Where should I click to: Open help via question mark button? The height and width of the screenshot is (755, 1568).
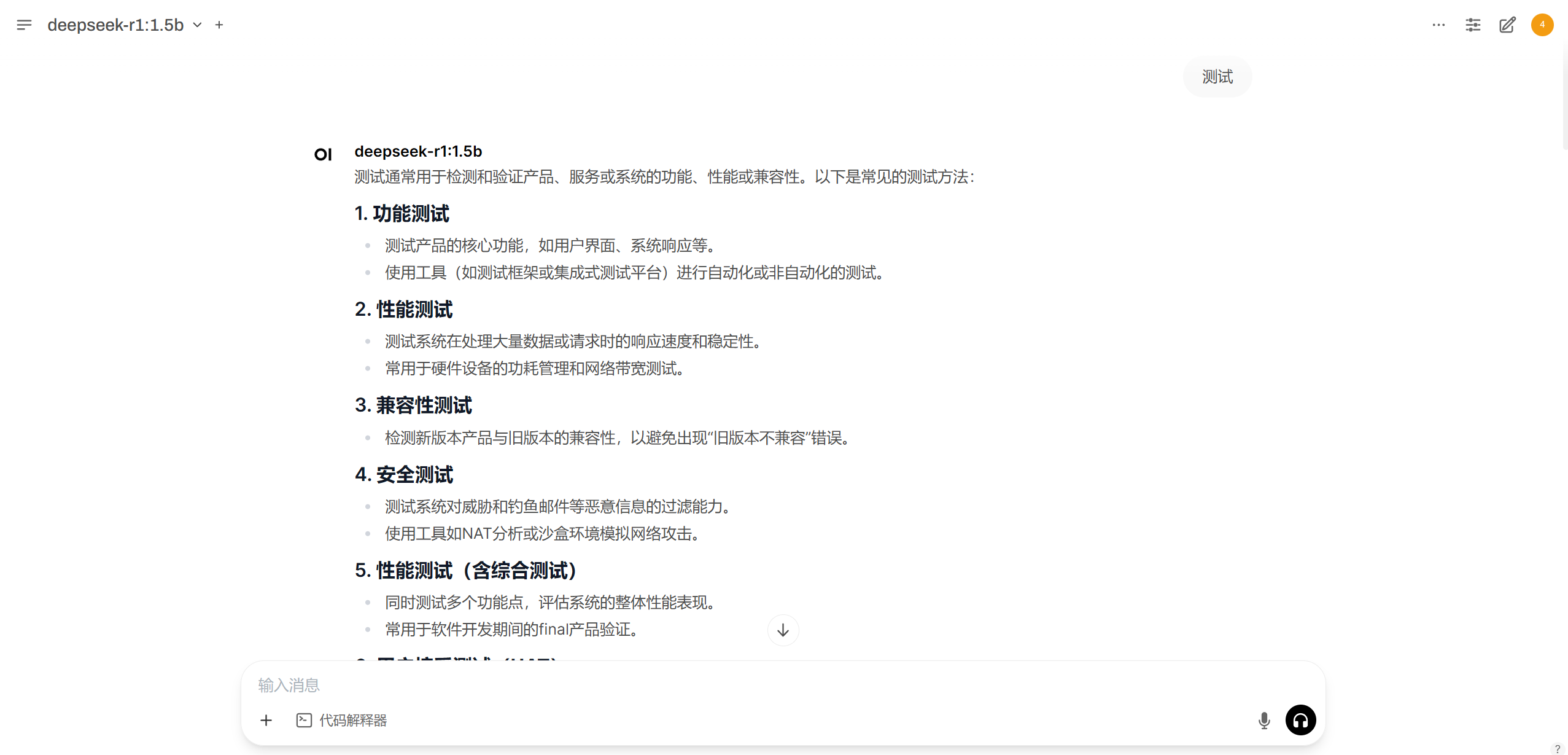1558,749
